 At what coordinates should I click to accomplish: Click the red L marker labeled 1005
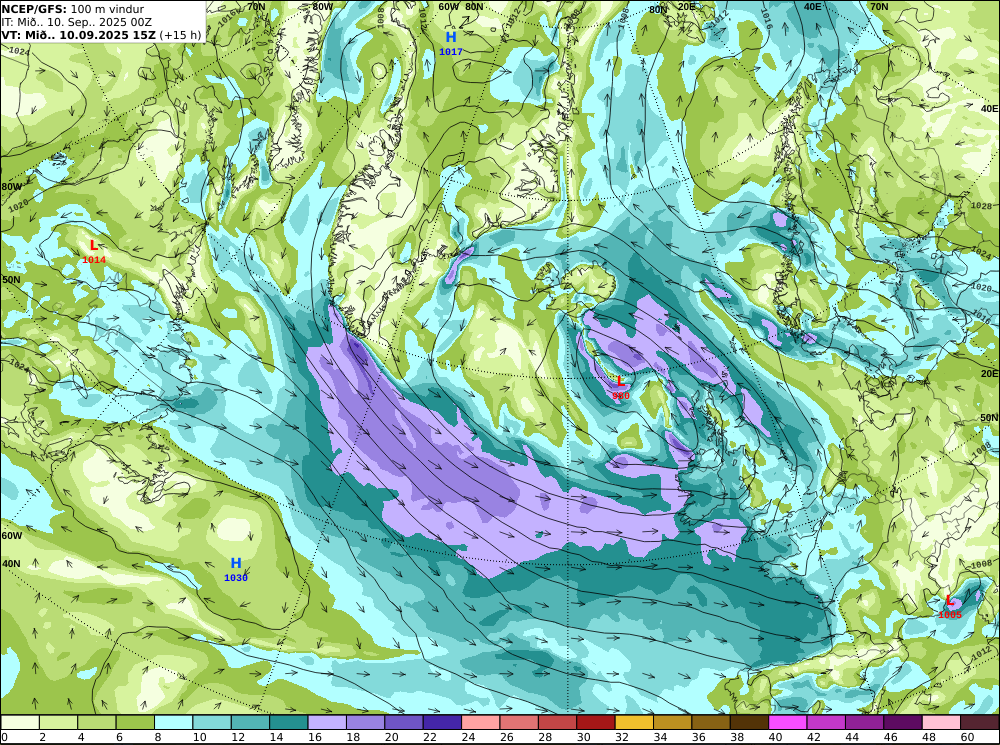[950, 600]
